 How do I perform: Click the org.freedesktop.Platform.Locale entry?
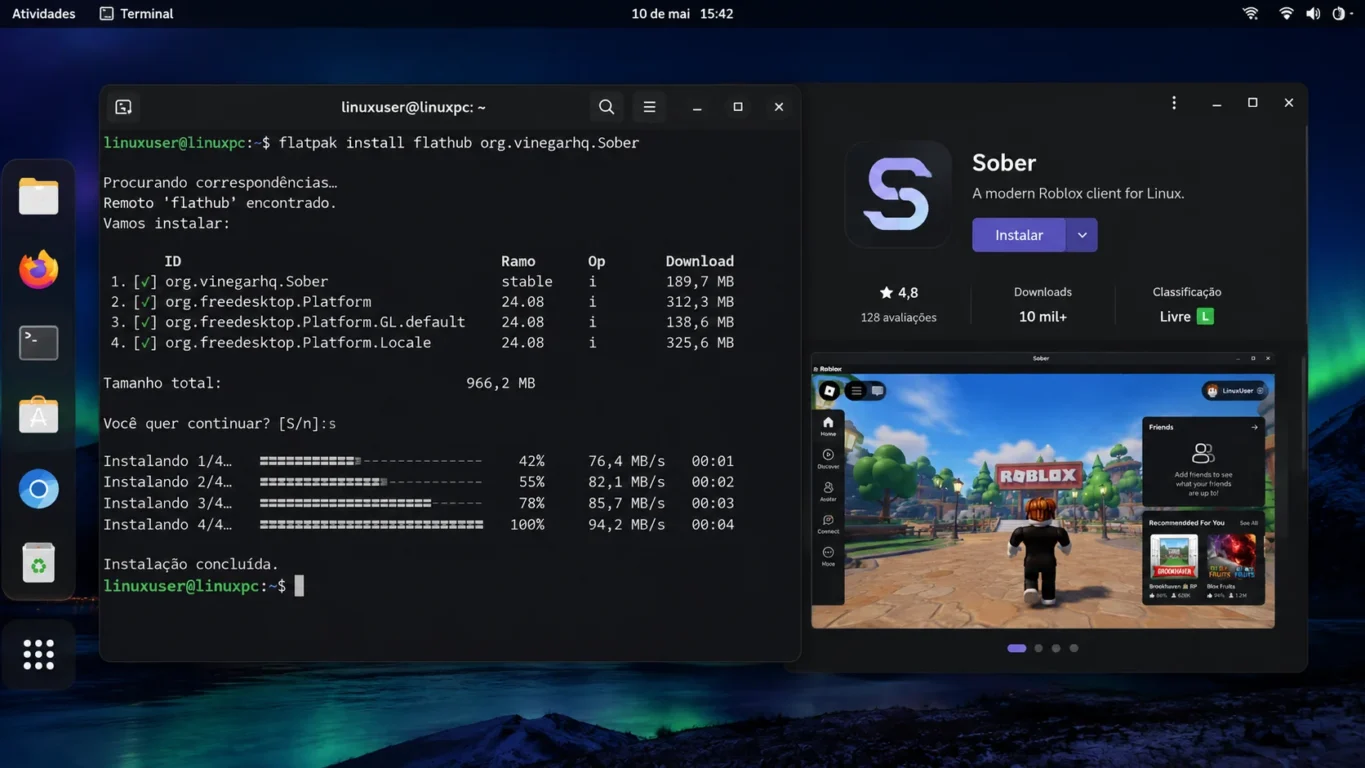click(x=298, y=343)
